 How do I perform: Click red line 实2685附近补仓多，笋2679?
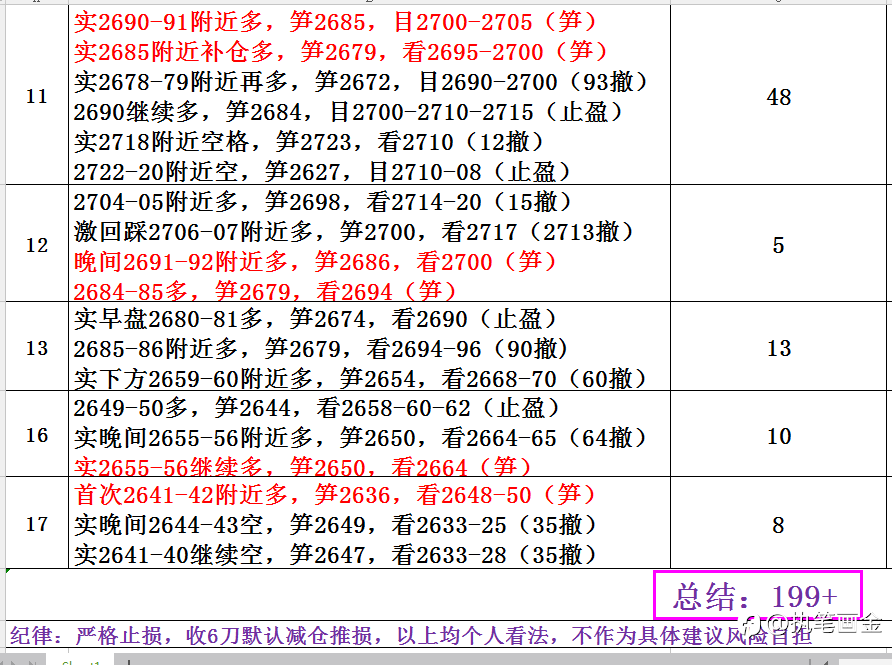point(340,52)
